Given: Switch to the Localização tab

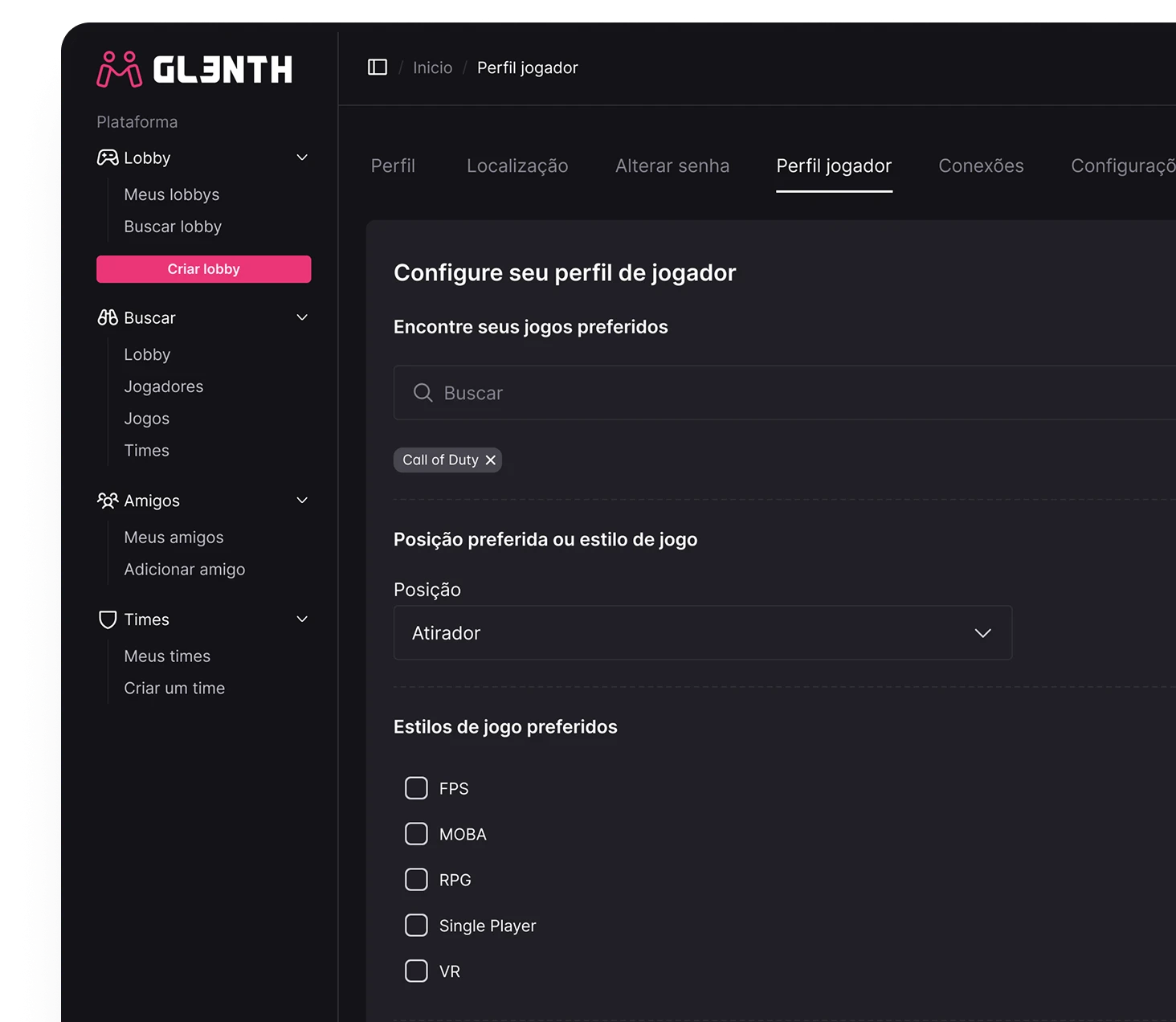Looking at the screenshot, I should [517, 166].
